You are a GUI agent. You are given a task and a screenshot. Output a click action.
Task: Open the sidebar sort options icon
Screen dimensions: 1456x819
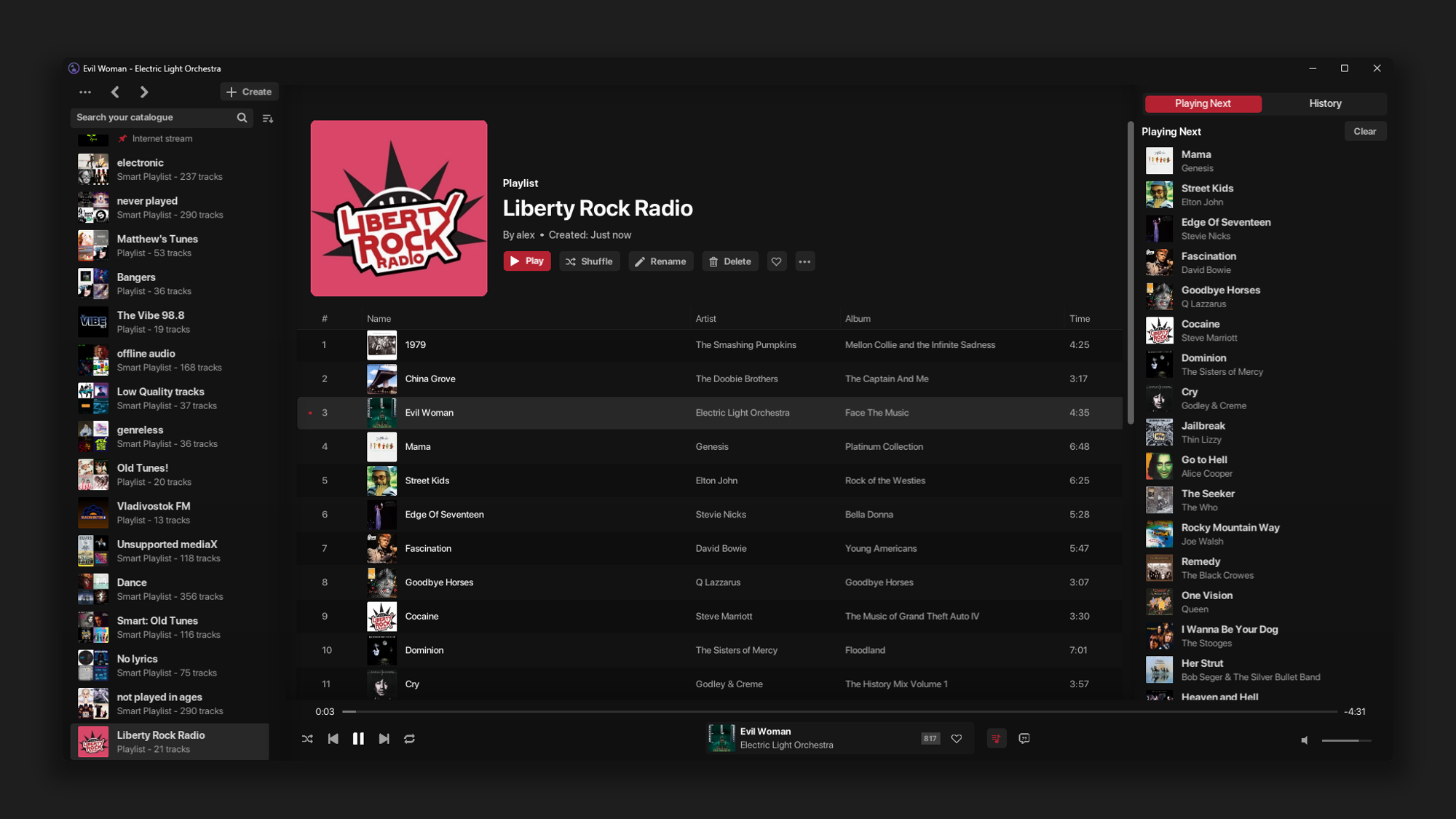click(268, 118)
